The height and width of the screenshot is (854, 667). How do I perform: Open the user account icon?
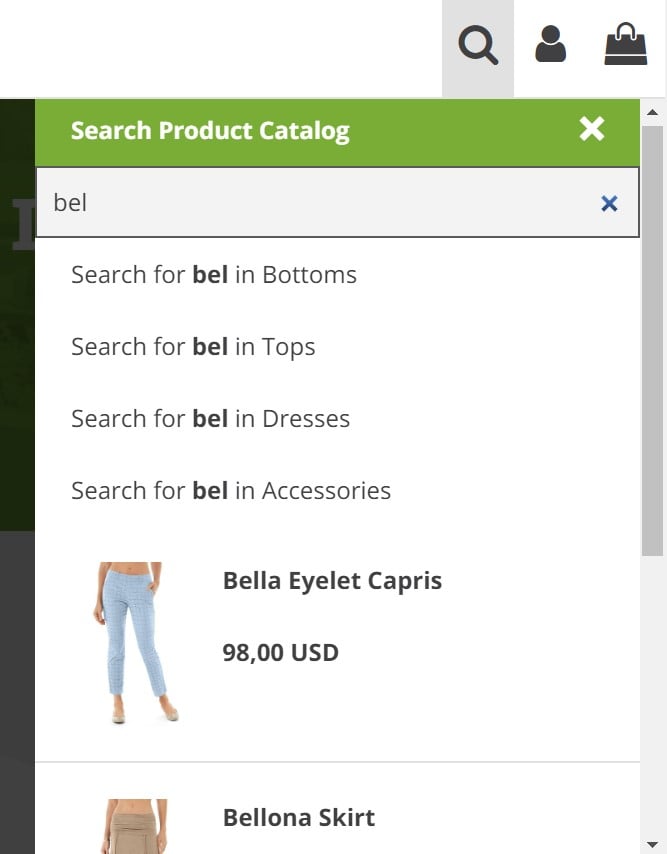550,44
